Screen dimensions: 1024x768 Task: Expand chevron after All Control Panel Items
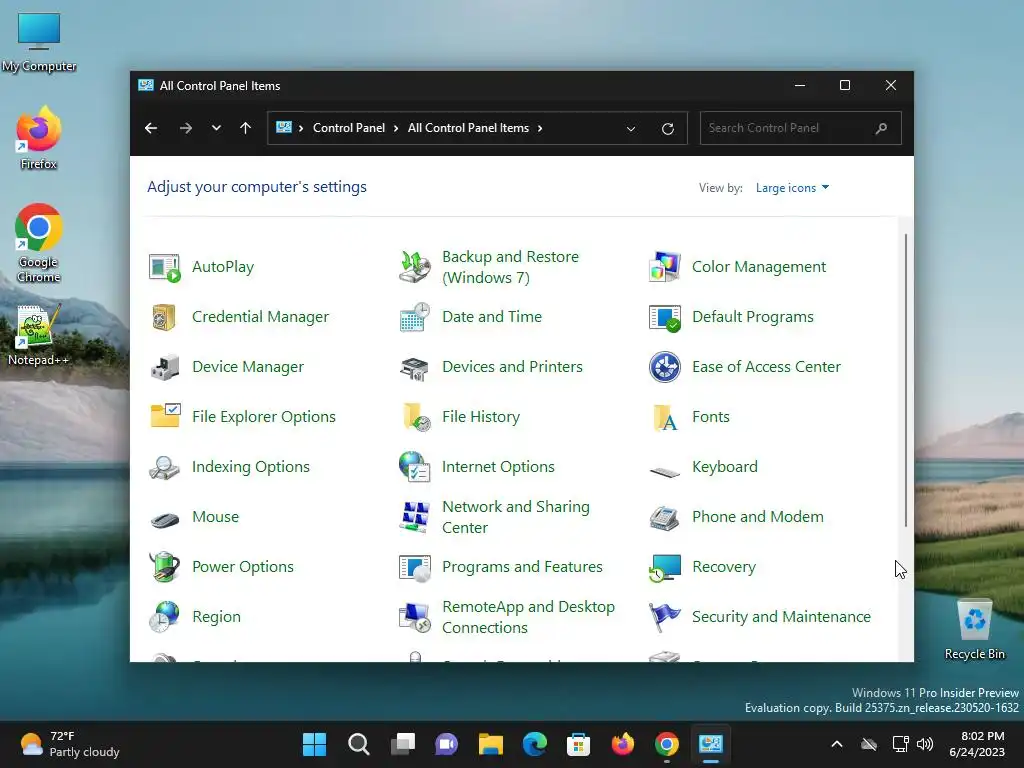540,128
